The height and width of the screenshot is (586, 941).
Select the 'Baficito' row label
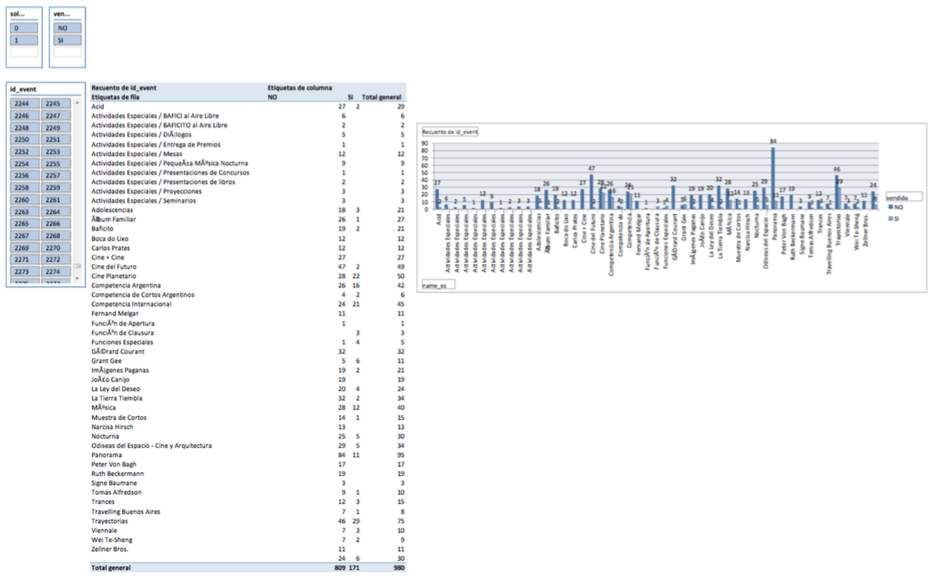coord(102,229)
